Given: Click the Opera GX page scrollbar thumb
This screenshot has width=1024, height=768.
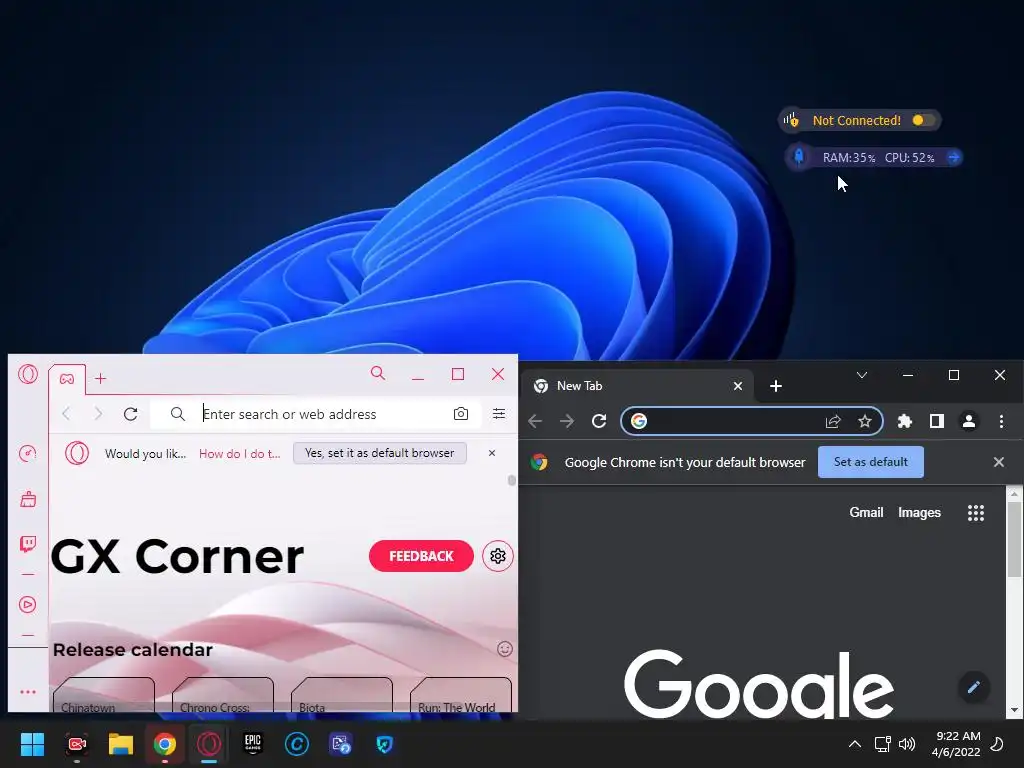Looking at the screenshot, I should (511, 480).
